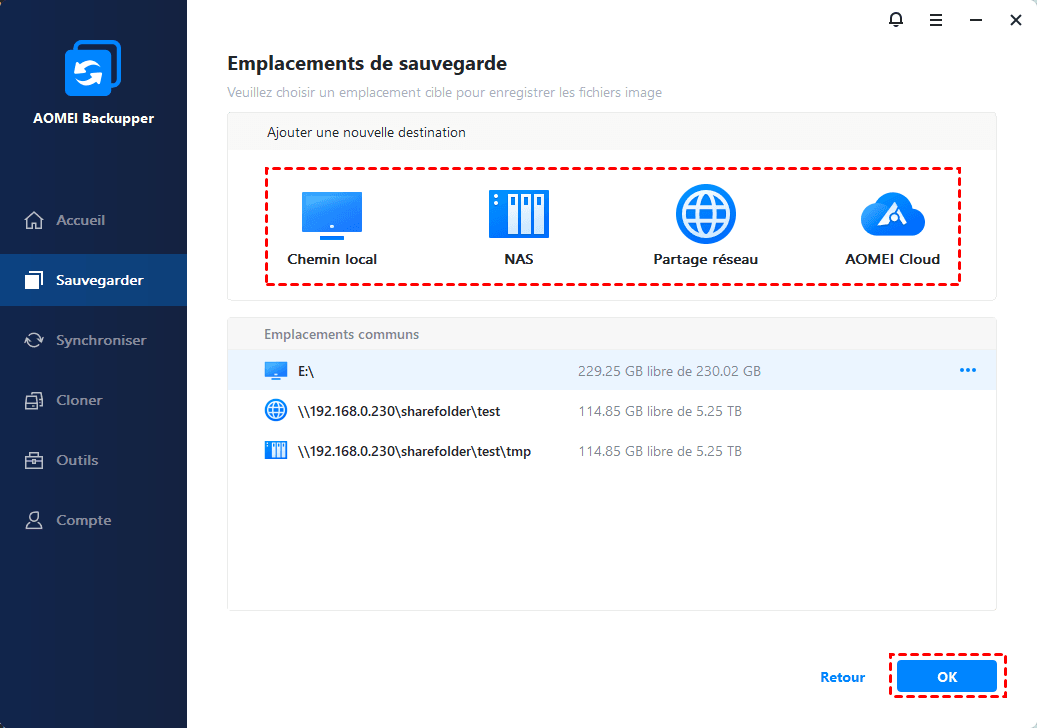Viewport: 1037px width, 728px height.
Task: Switch to the Synchroniser section
Action: [x=93, y=340]
